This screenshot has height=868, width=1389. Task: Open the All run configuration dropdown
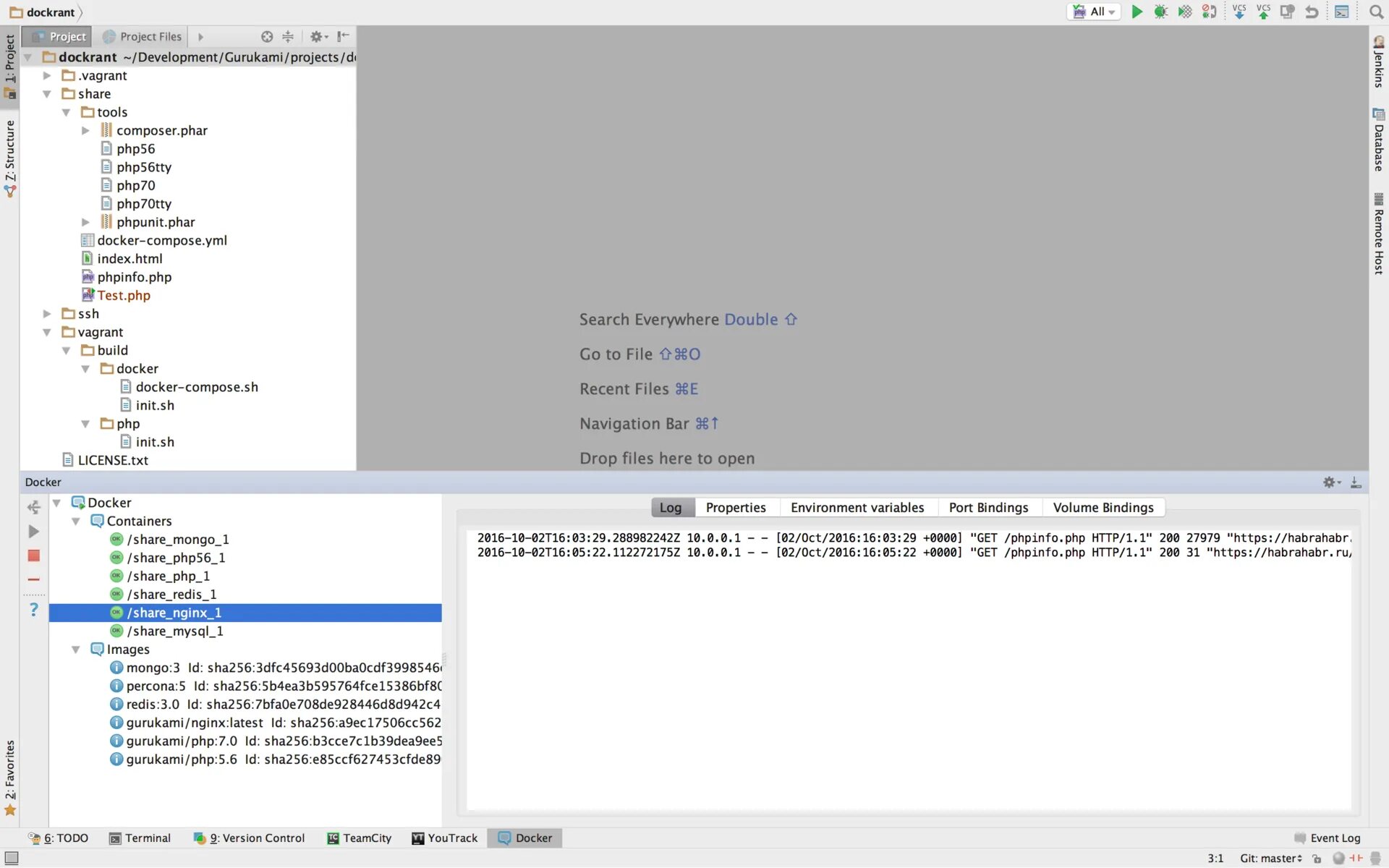point(1094,12)
